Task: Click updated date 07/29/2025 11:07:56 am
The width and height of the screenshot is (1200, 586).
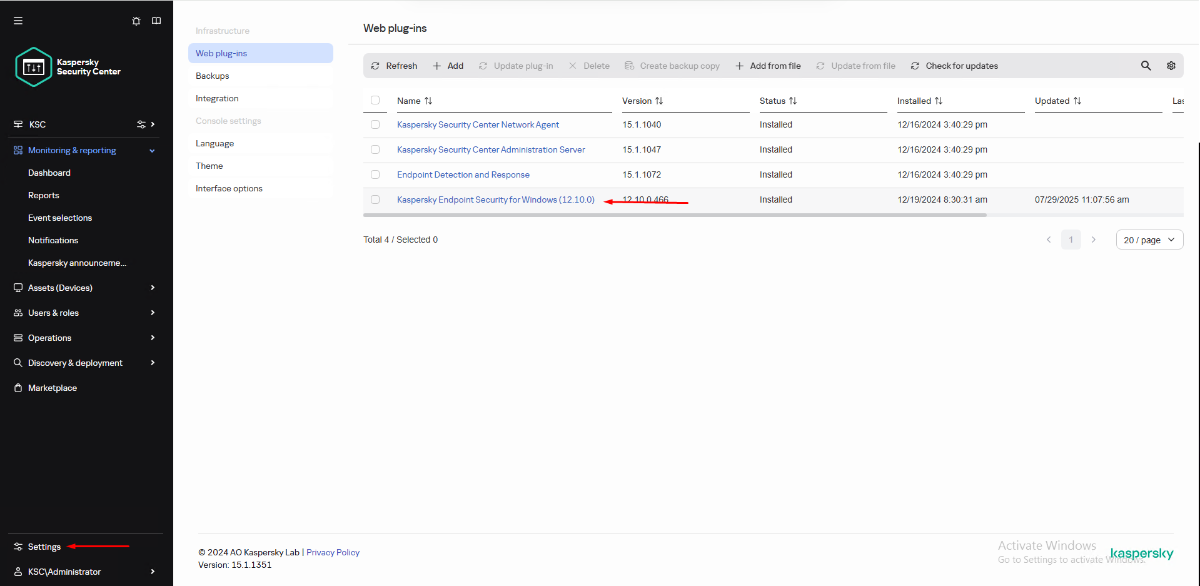Action: [x=1082, y=200]
